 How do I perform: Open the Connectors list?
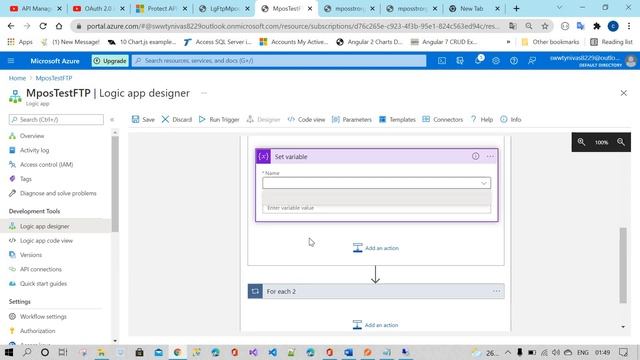click(x=442, y=119)
